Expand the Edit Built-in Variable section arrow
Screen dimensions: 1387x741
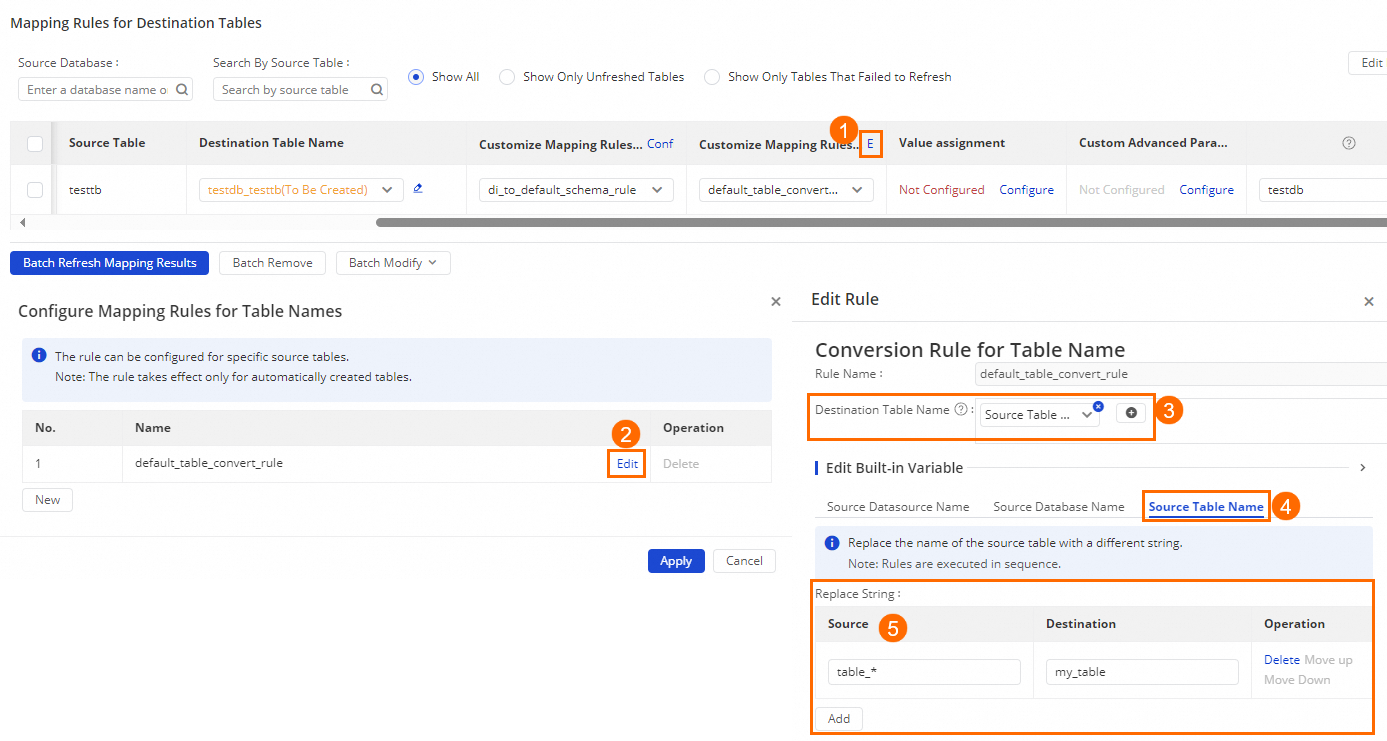(x=1363, y=468)
